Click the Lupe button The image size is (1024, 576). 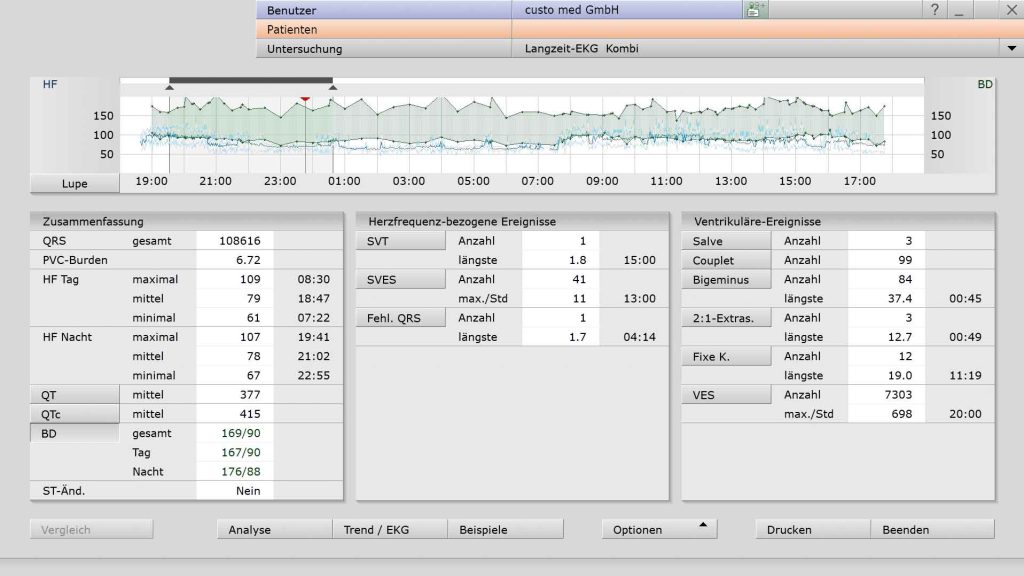click(74, 184)
